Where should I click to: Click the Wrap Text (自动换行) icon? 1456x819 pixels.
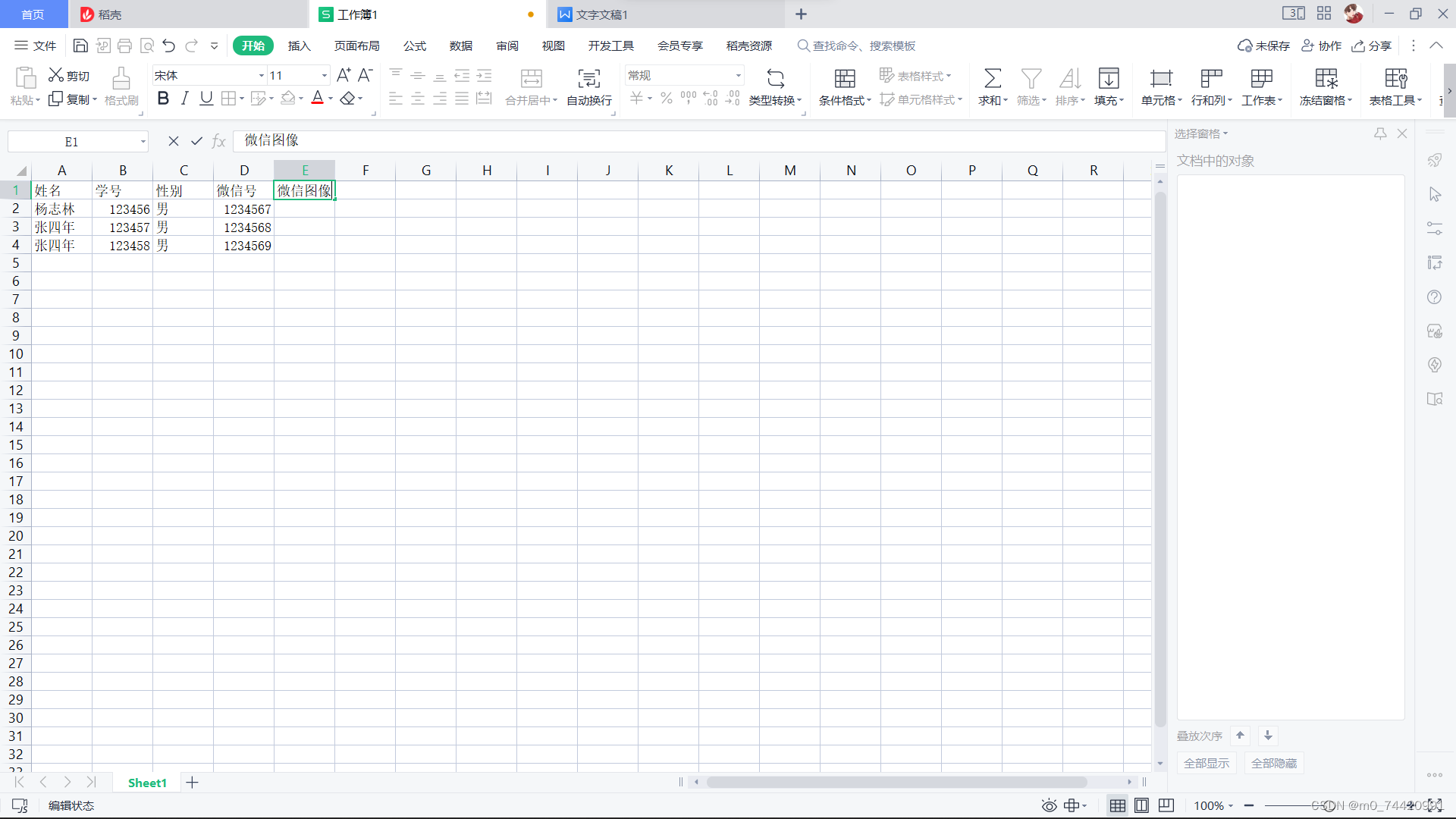click(x=588, y=79)
